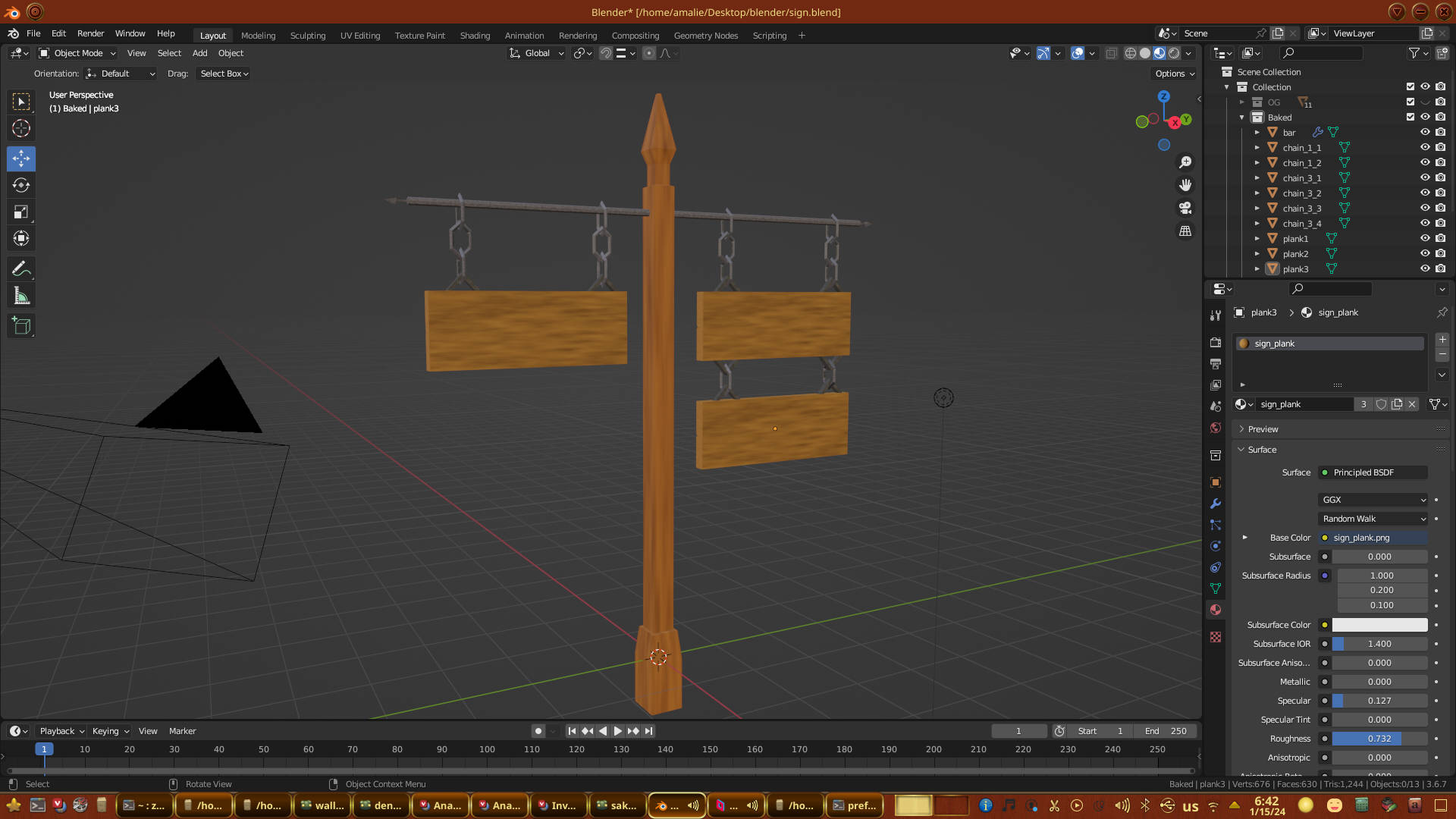The image size is (1456, 819).
Task: Open the Modifier properties tab wrench icon
Action: point(1216,504)
